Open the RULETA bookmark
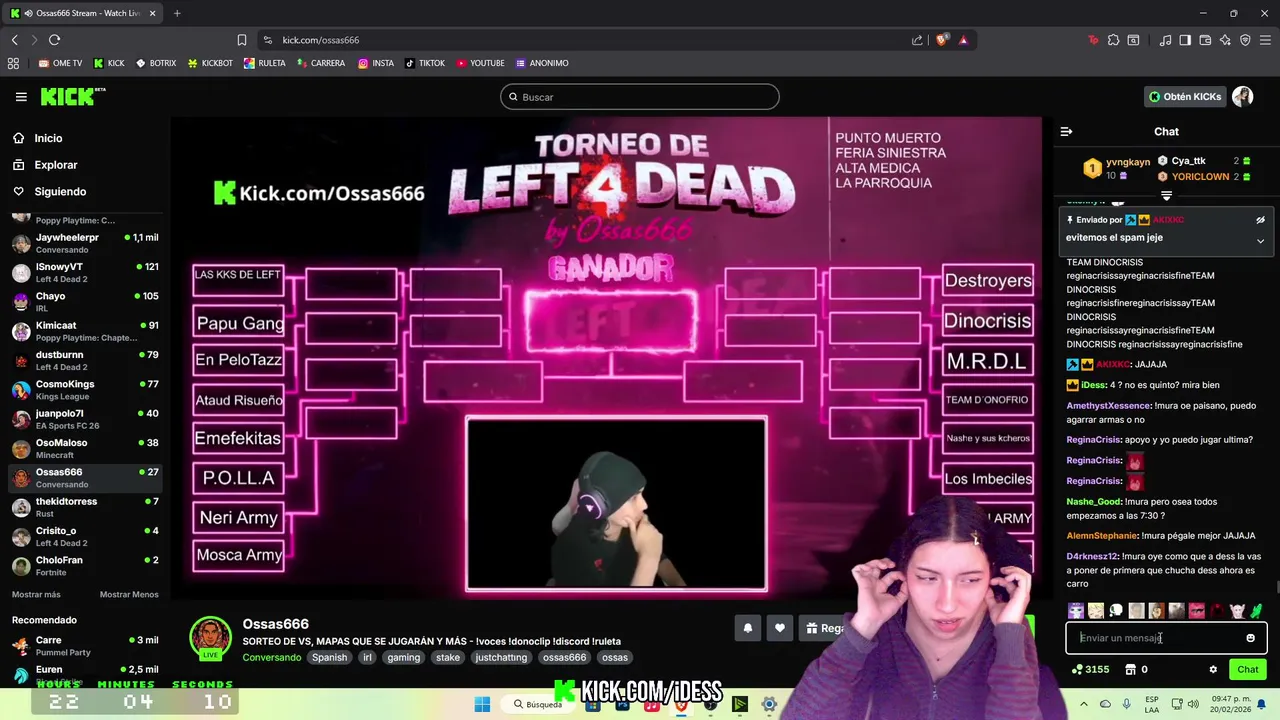This screenshot has height=720, width=1280. pos(264,63)
